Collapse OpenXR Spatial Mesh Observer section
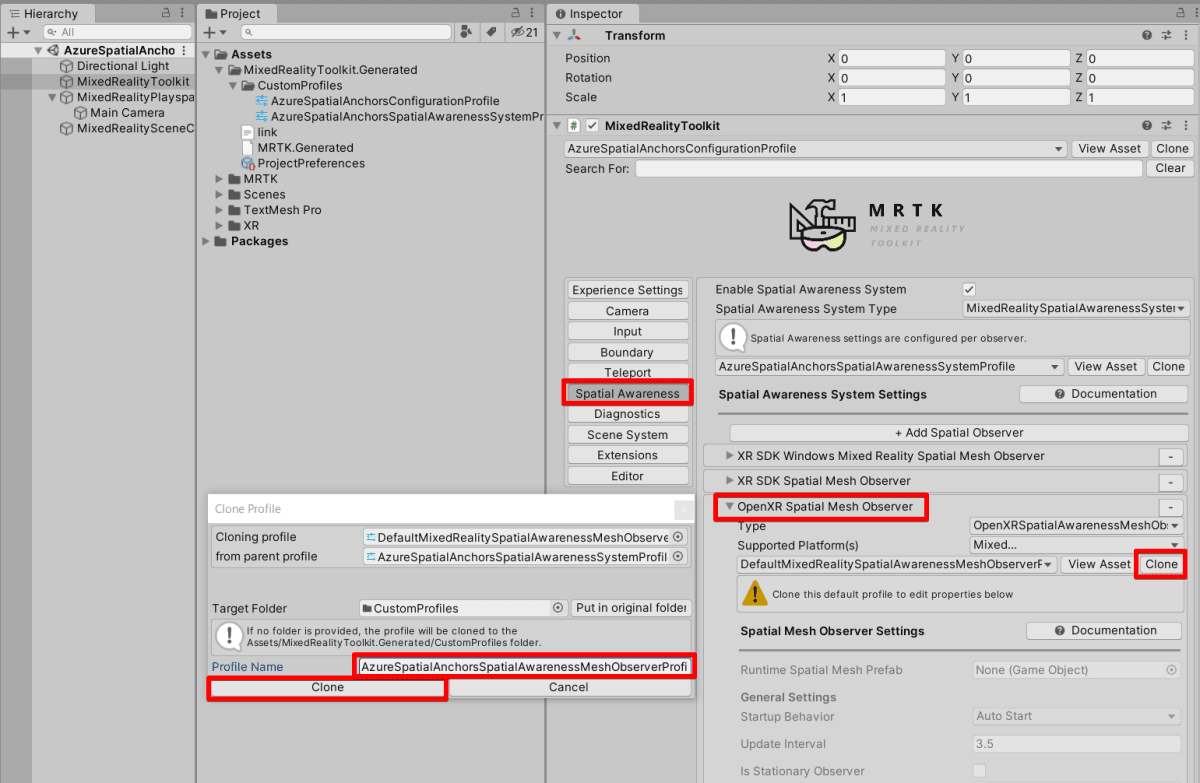The image size is (1200, 783). (729, 507)
